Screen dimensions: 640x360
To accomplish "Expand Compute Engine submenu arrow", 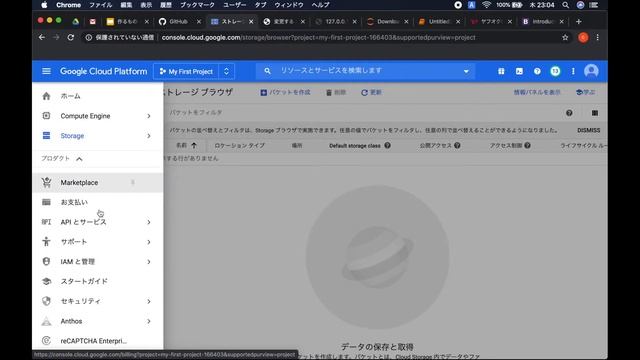I will point(149,116).
